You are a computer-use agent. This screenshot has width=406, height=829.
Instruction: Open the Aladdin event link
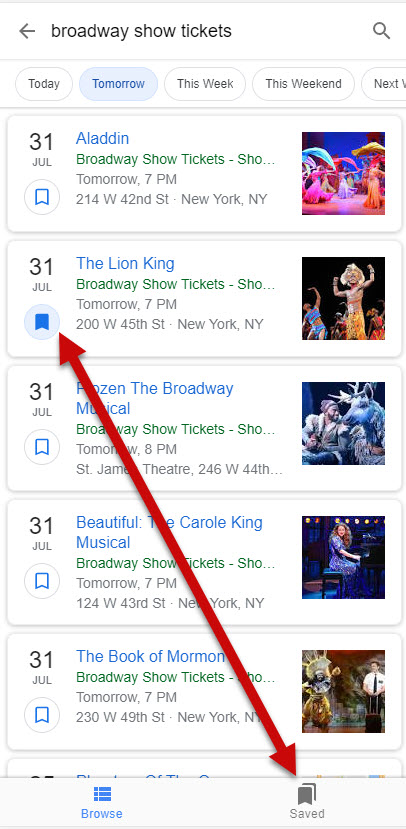point(103,139)
